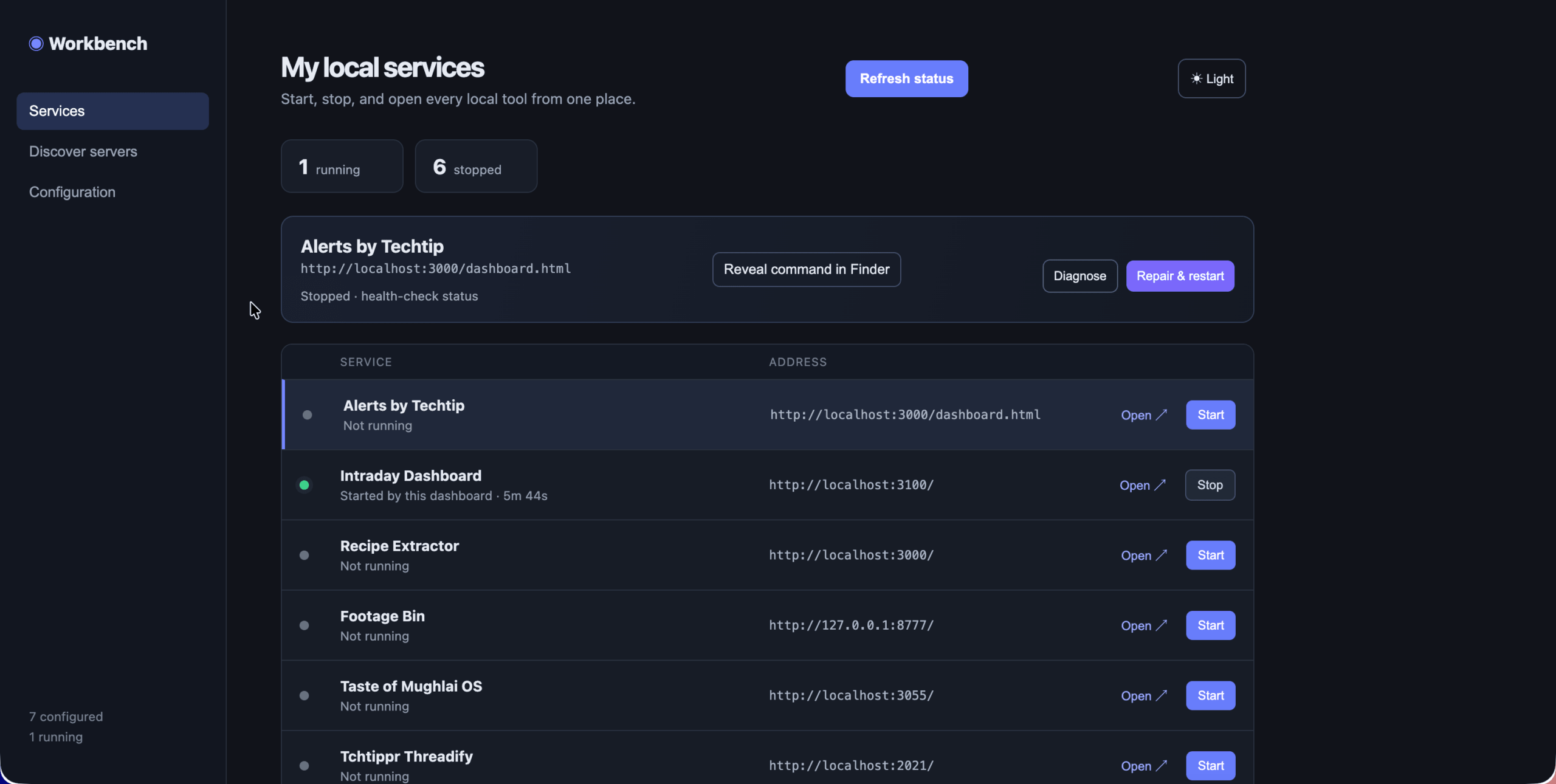
Task: Stop the Intraday Dashboard service
Action: click(1210, 485)
